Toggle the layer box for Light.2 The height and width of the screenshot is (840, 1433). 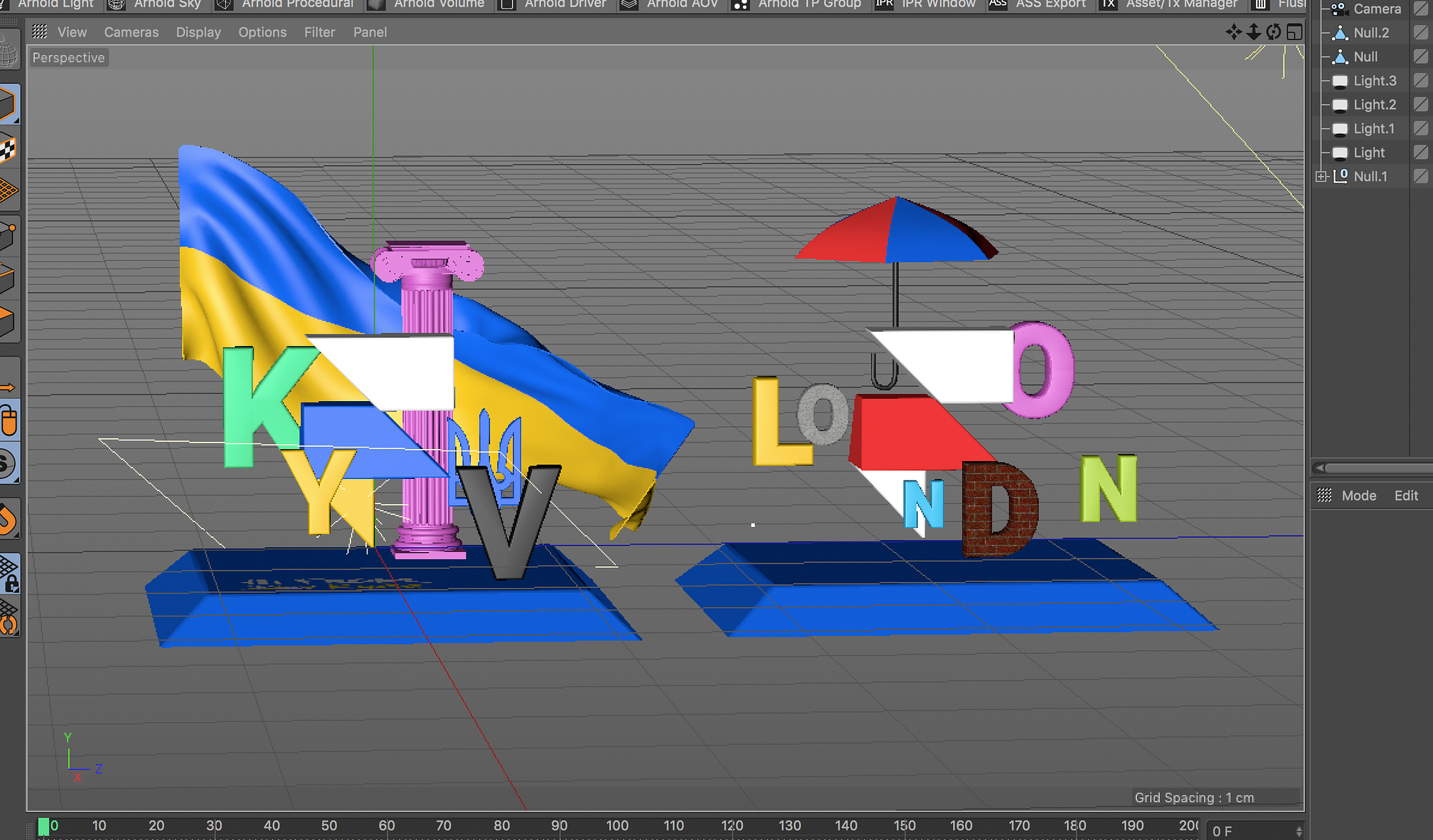tap(1422, 105)
